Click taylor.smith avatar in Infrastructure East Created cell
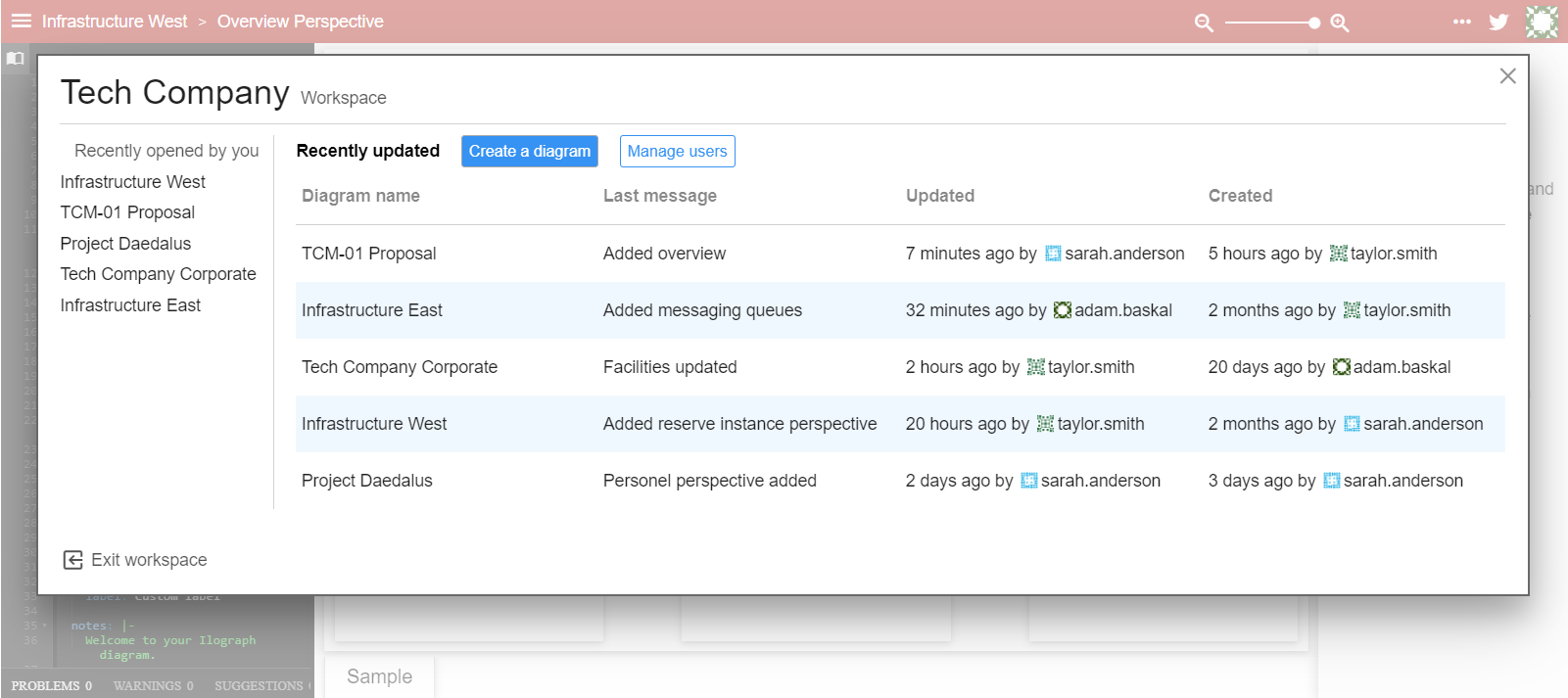This screenshot has width=1568, height=698. 1352,310
